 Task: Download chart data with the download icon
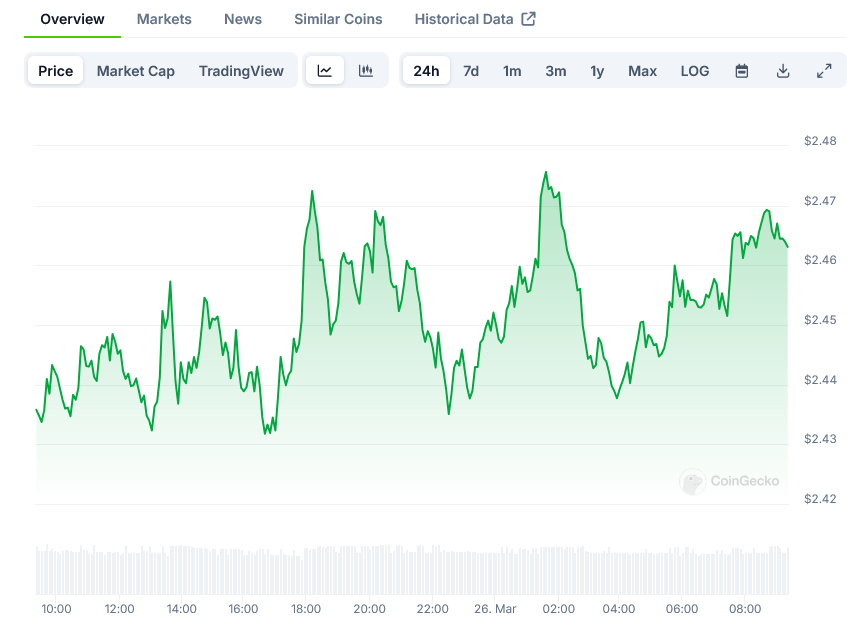783,71
